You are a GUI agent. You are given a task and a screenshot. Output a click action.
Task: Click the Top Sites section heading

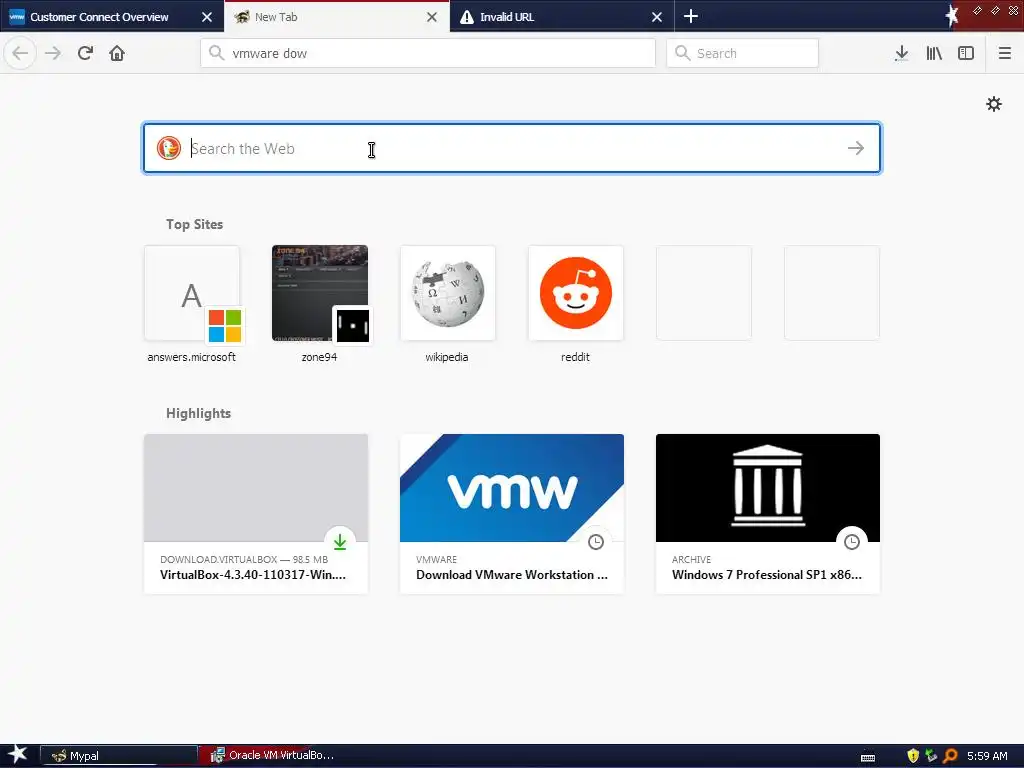point(194,224)
